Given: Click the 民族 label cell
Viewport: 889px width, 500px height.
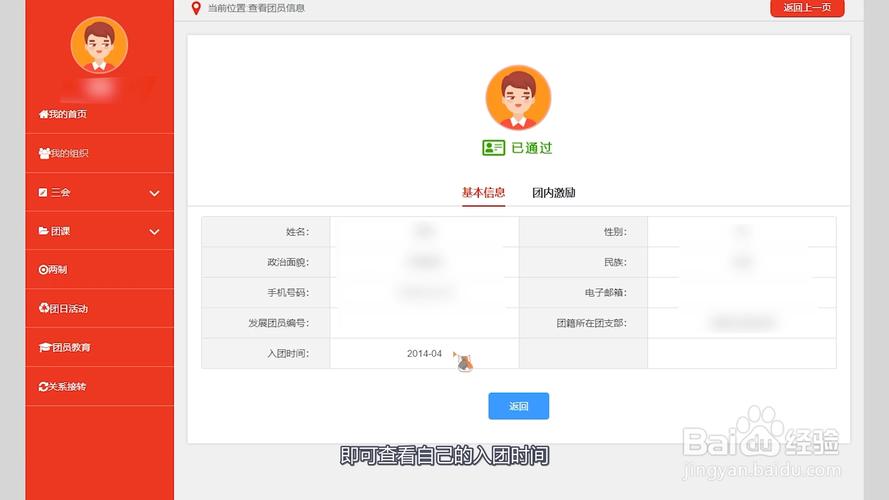Looking at the screenshot, I should click(x=583, y=262).
